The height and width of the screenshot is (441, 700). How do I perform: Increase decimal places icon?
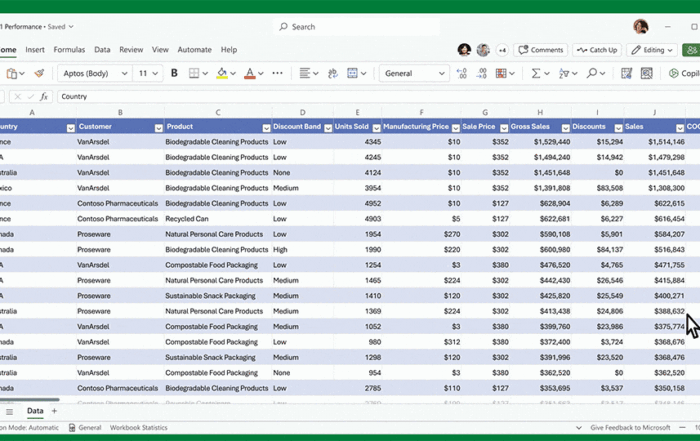click(x=462, y=73)
